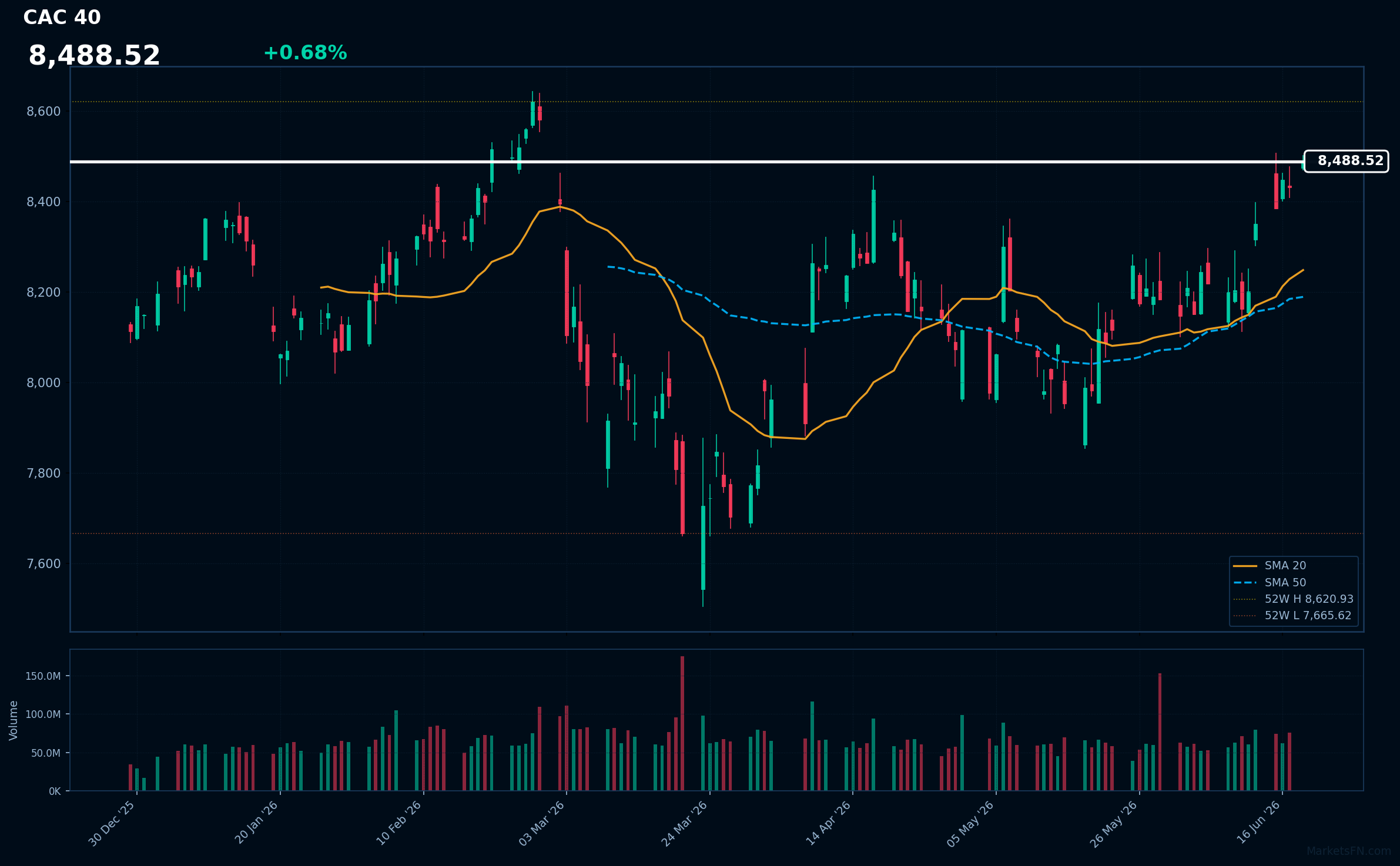Click the 7,600 price axis label
This screenshot has width=1400, height=866.
tap(43, 564)
